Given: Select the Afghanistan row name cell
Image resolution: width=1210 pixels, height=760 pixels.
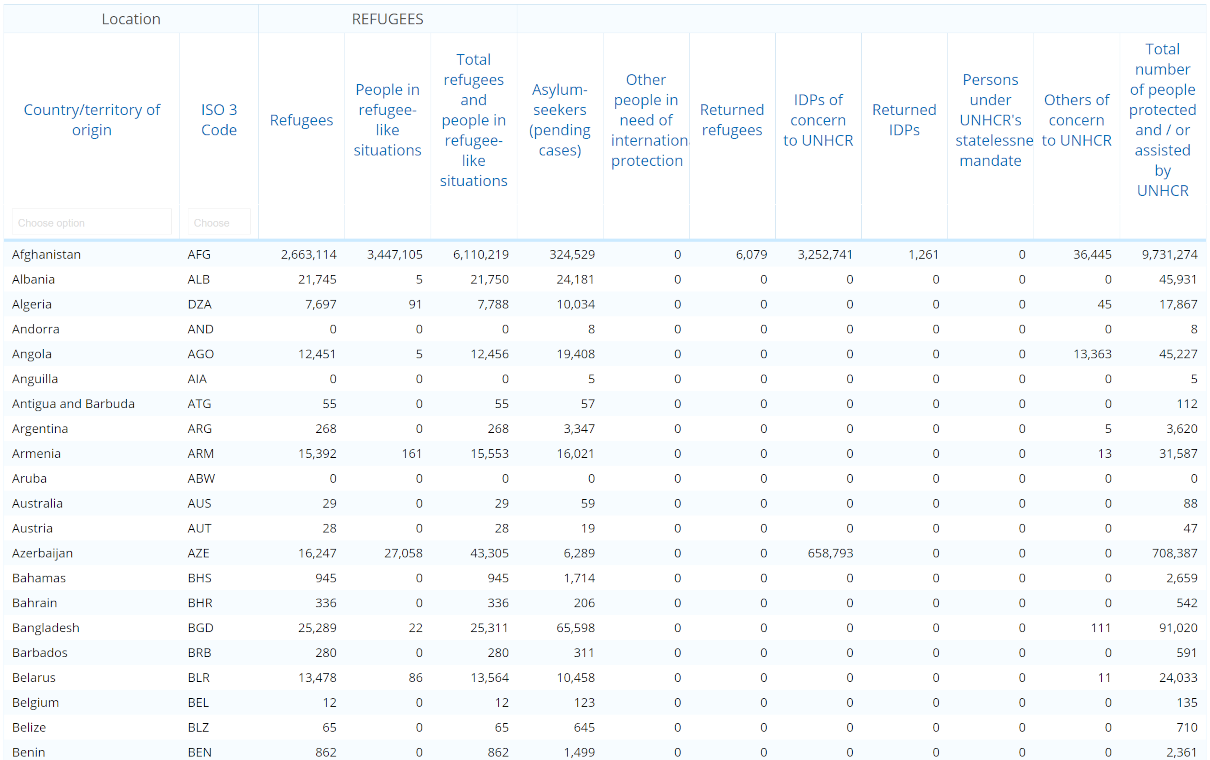Looking at the screenshot, I should click(47, 255).
